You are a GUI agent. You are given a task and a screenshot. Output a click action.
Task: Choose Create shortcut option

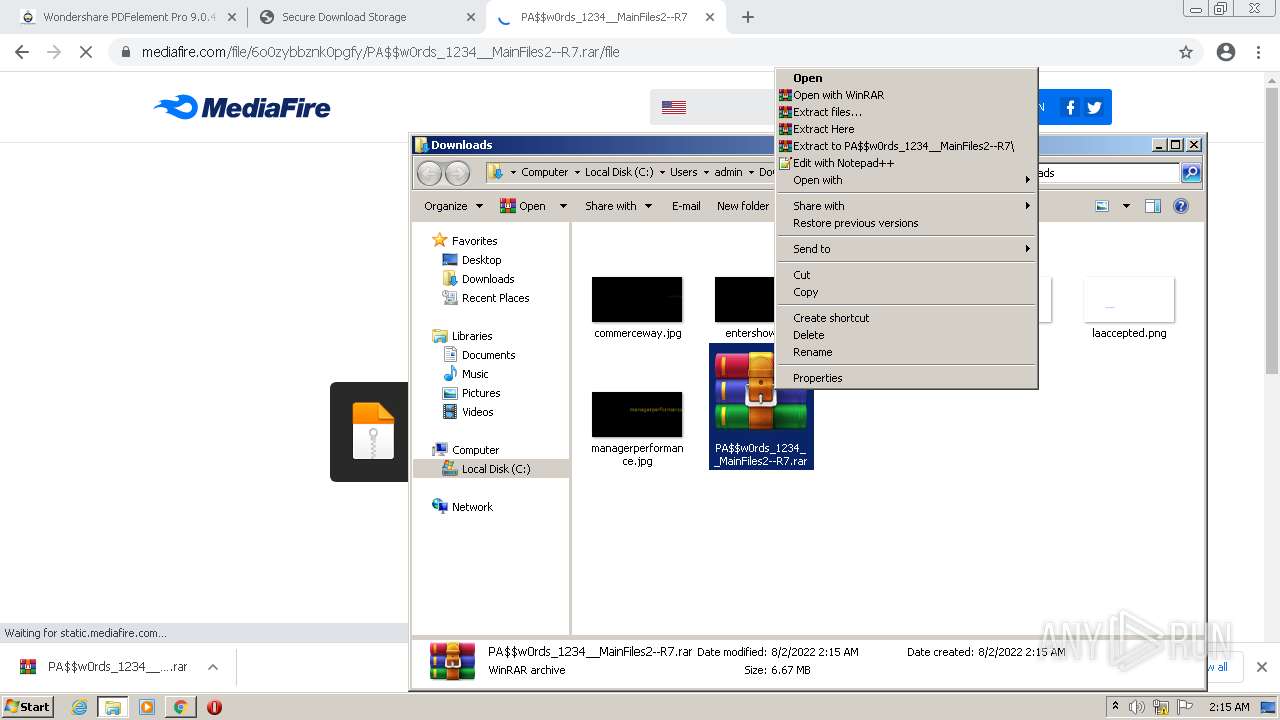pyautogui.click(x=907, y=318)
